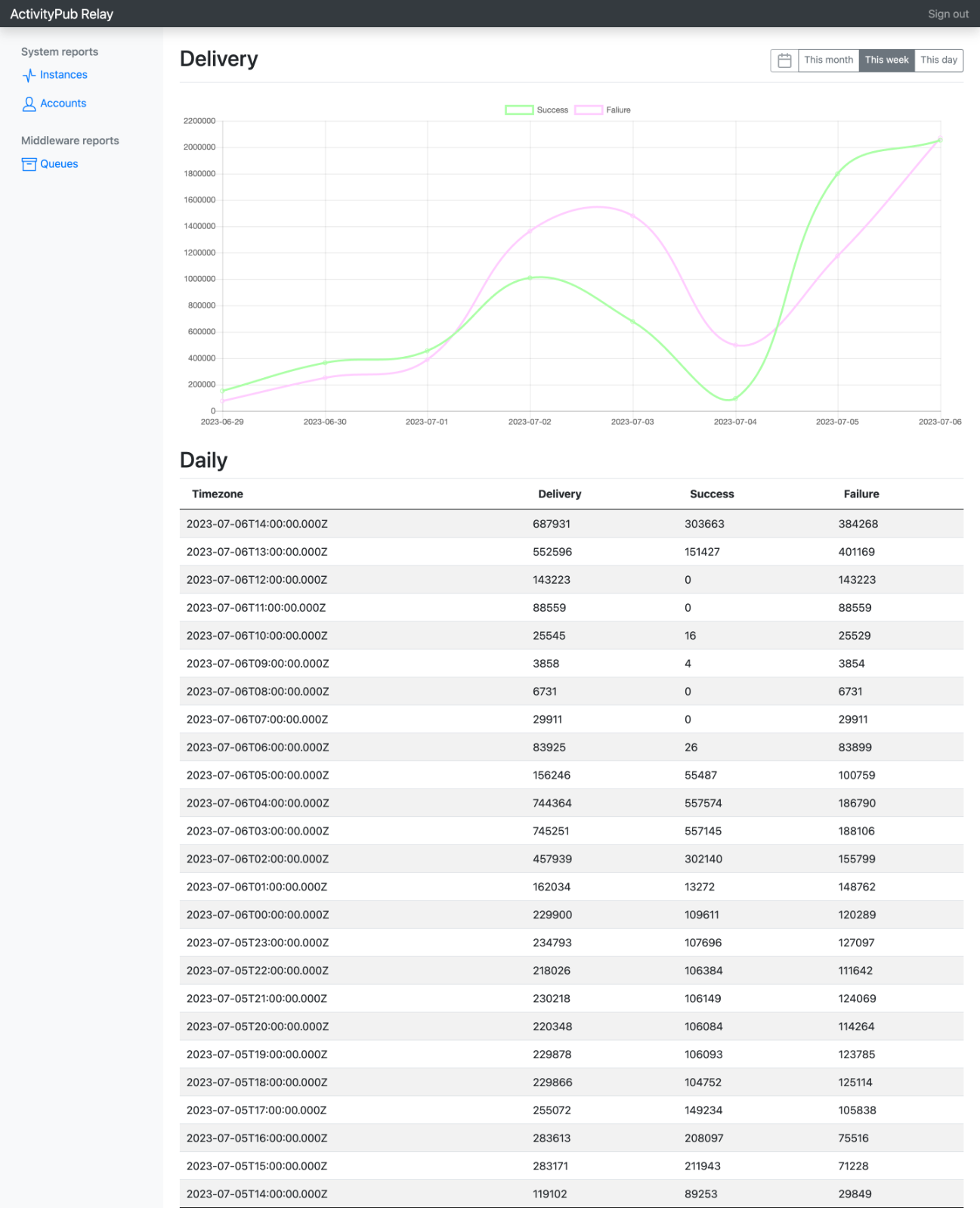Screen dimensions: 980x1208
Task: Open the Instances report link
Action: [63, 75]
